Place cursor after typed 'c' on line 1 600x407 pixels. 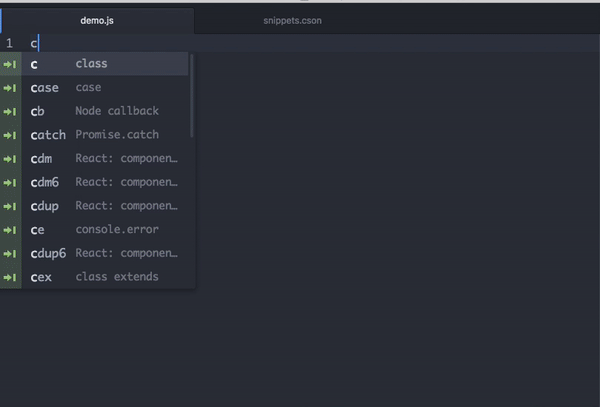point(39,43)
